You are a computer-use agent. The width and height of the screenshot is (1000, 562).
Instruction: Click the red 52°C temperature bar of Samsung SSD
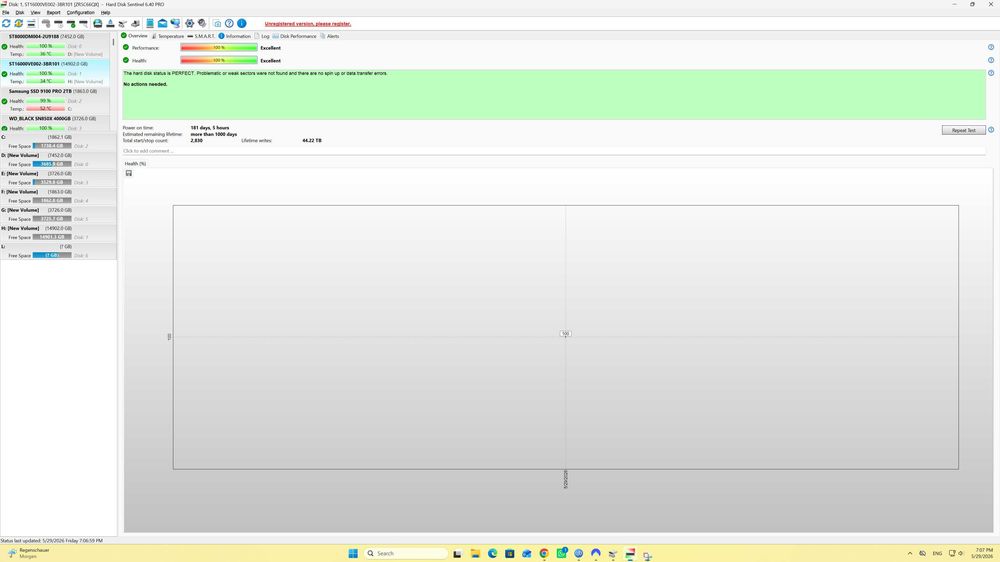click(45, 108)
